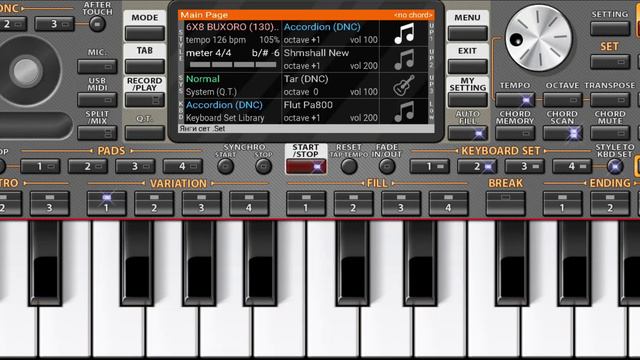Viewport: 640px width, 360px height.
Task: Open the Flut Pa800 lower sound
Action: pyautogui.click(x=308, y=105)
